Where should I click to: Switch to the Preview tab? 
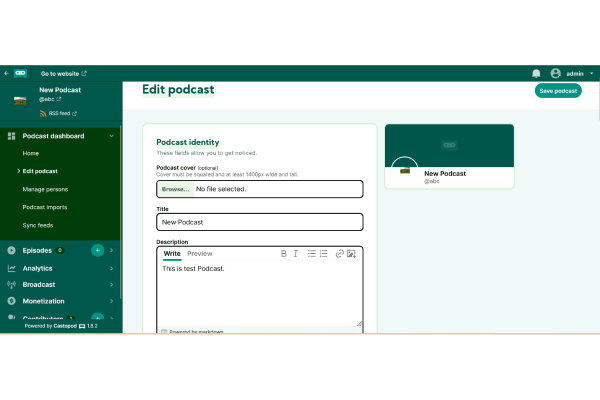(200, 254)
